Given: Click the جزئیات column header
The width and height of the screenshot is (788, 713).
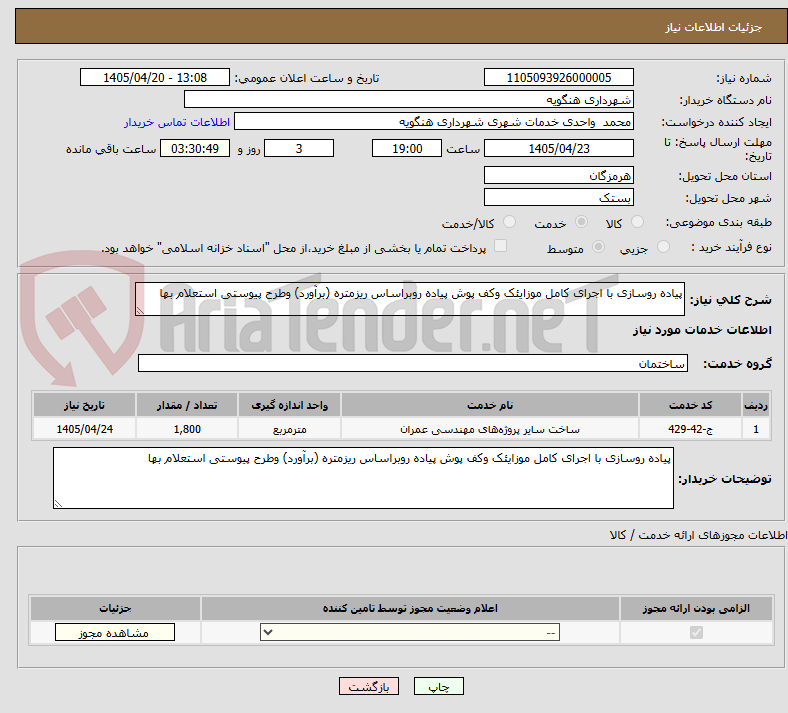Looking at the screenshot, I should click(x=115, y=608).
